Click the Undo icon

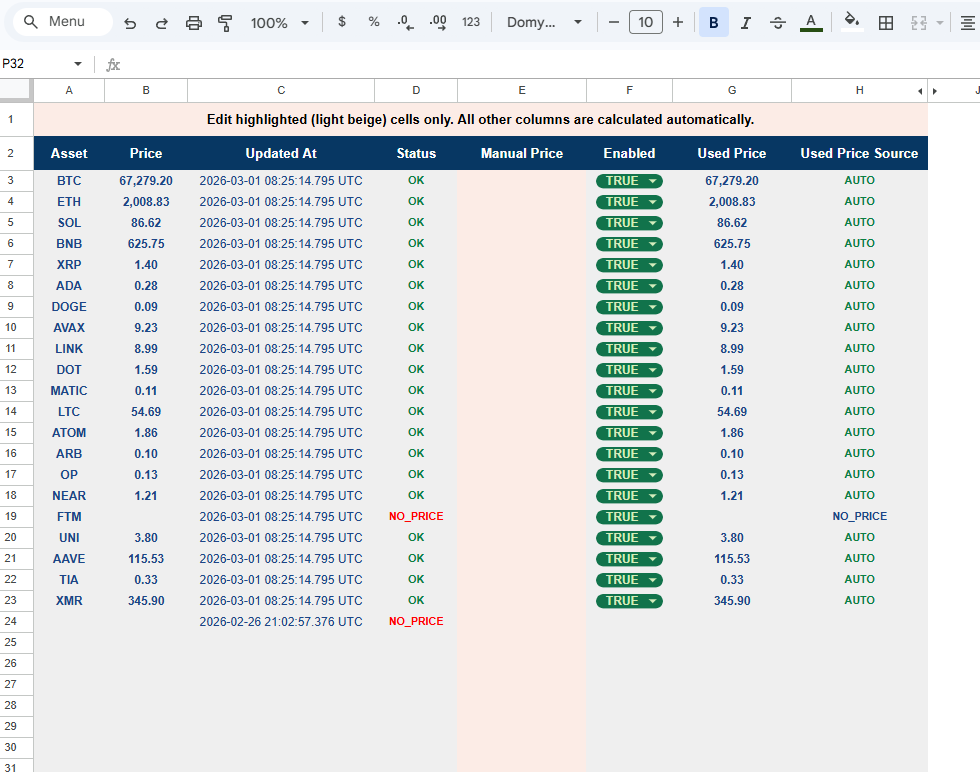pos(130,21)
